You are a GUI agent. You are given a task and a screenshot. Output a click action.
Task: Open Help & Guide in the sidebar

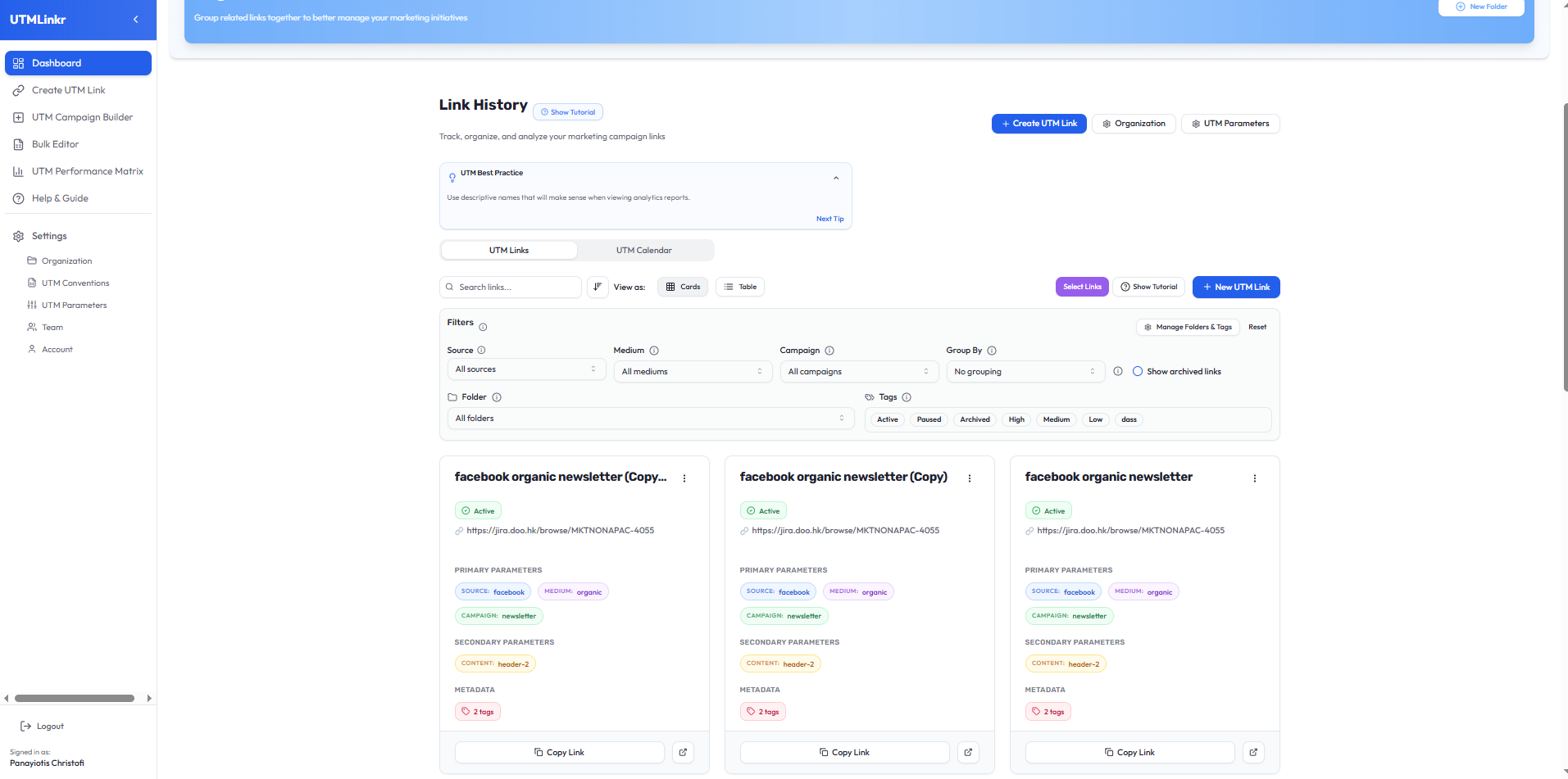pyautogui.click(x=78, y=198)
